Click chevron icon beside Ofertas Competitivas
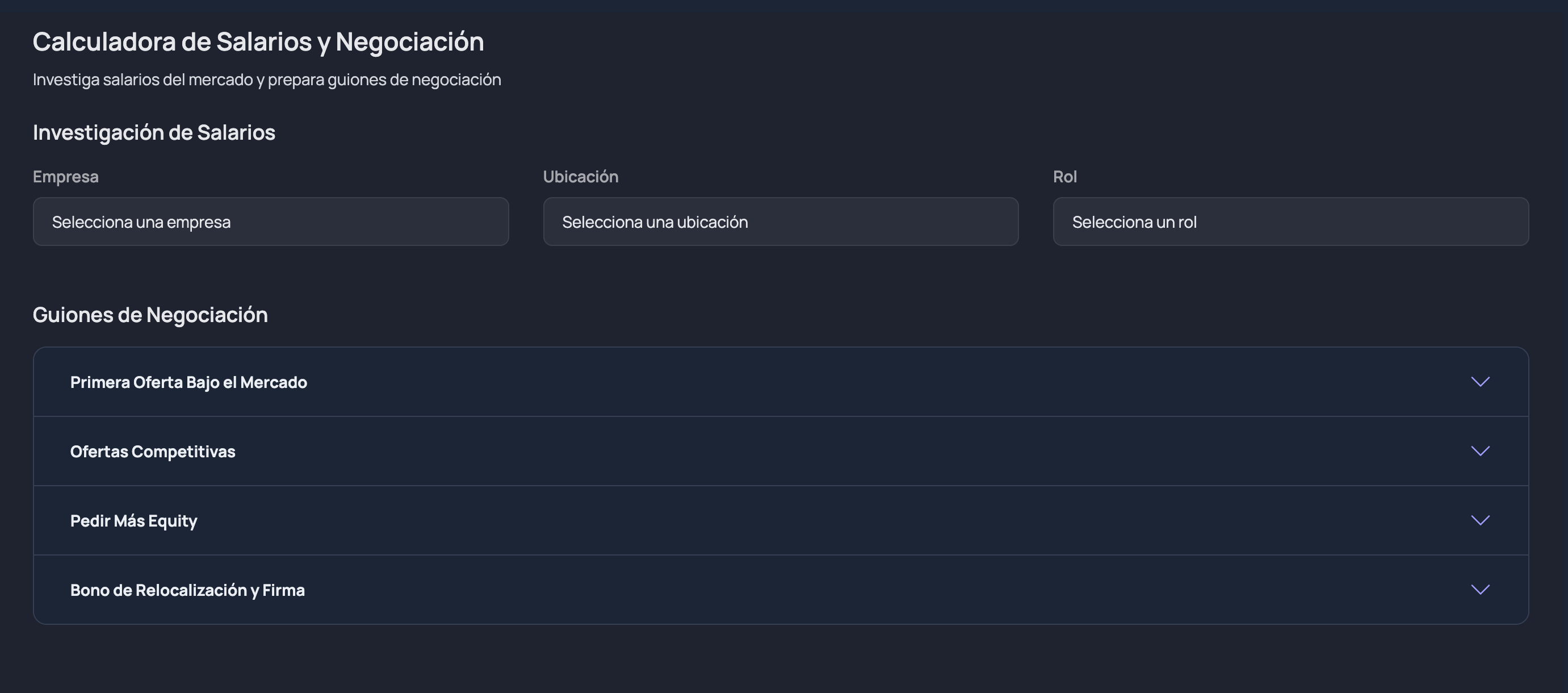 coord(1480,451)
